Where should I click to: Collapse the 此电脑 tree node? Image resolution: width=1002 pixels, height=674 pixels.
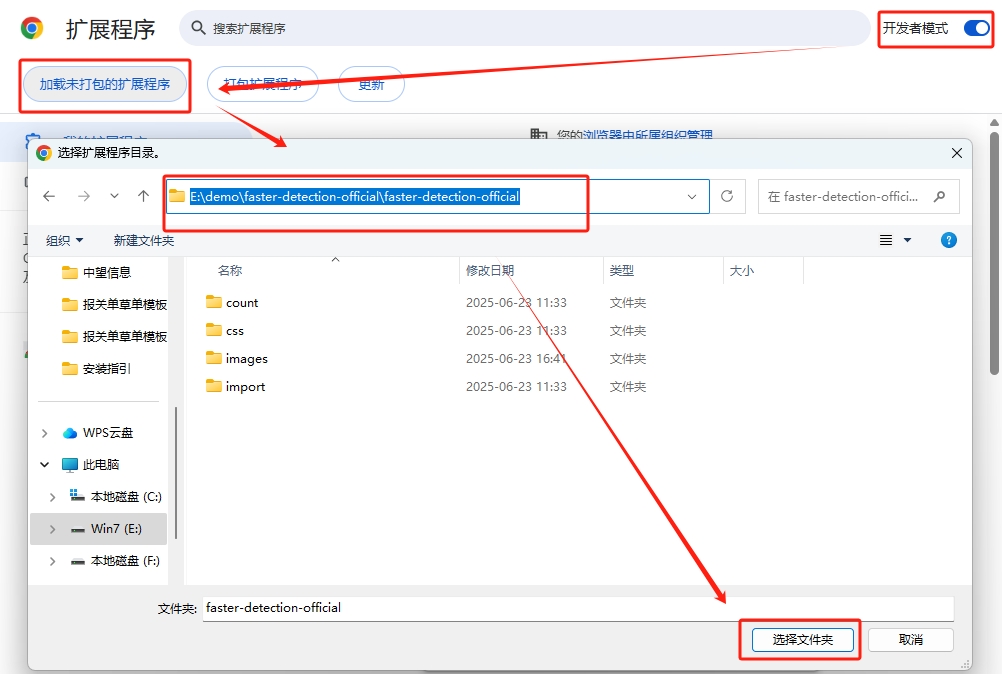[44, 465]
